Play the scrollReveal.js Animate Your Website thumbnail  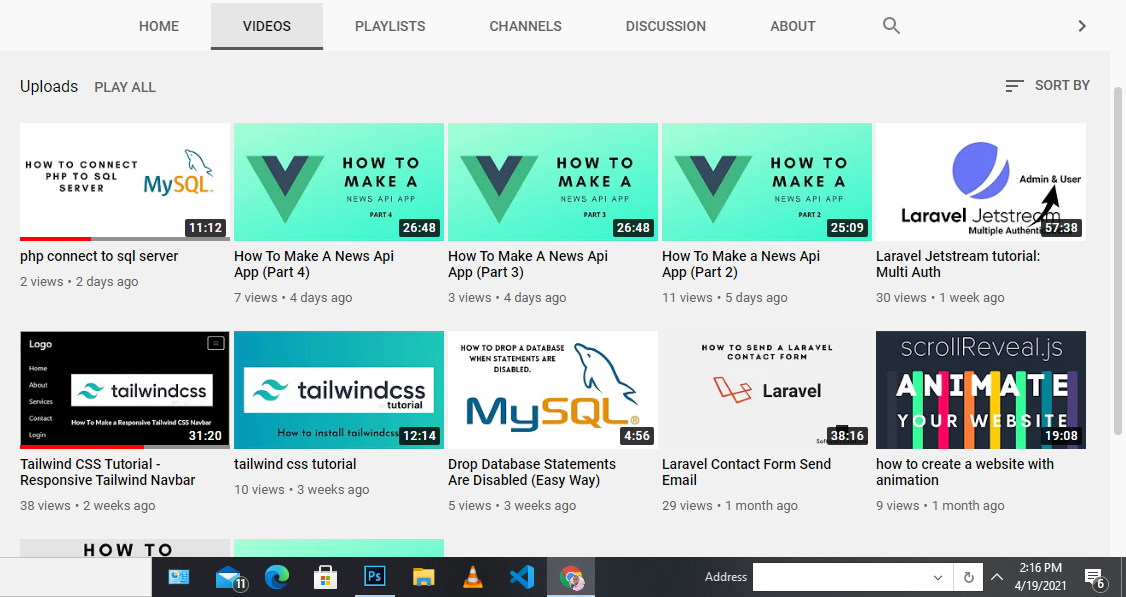tap(981, 390)
